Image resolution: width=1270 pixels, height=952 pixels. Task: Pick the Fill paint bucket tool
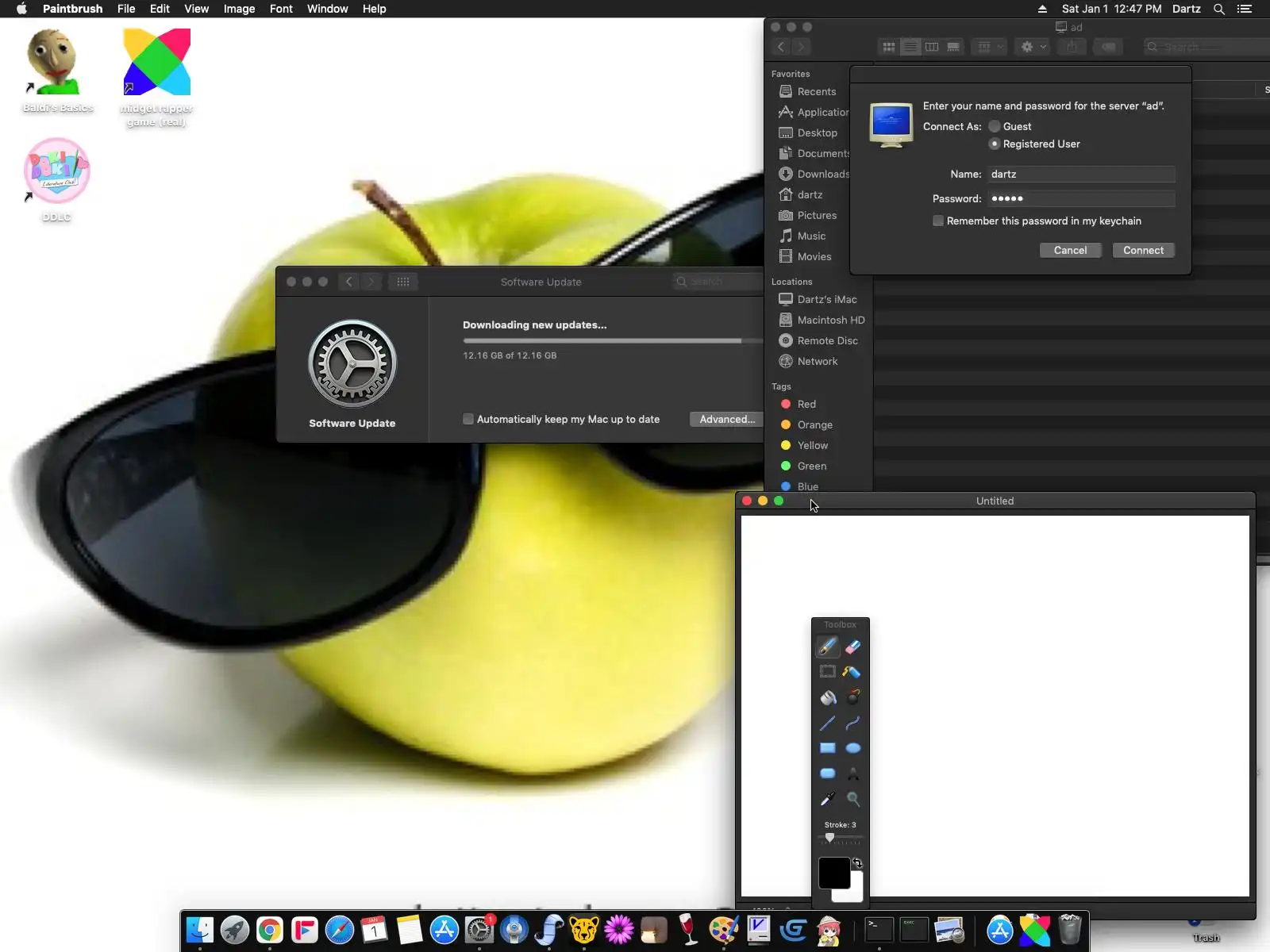coord(827,697)
